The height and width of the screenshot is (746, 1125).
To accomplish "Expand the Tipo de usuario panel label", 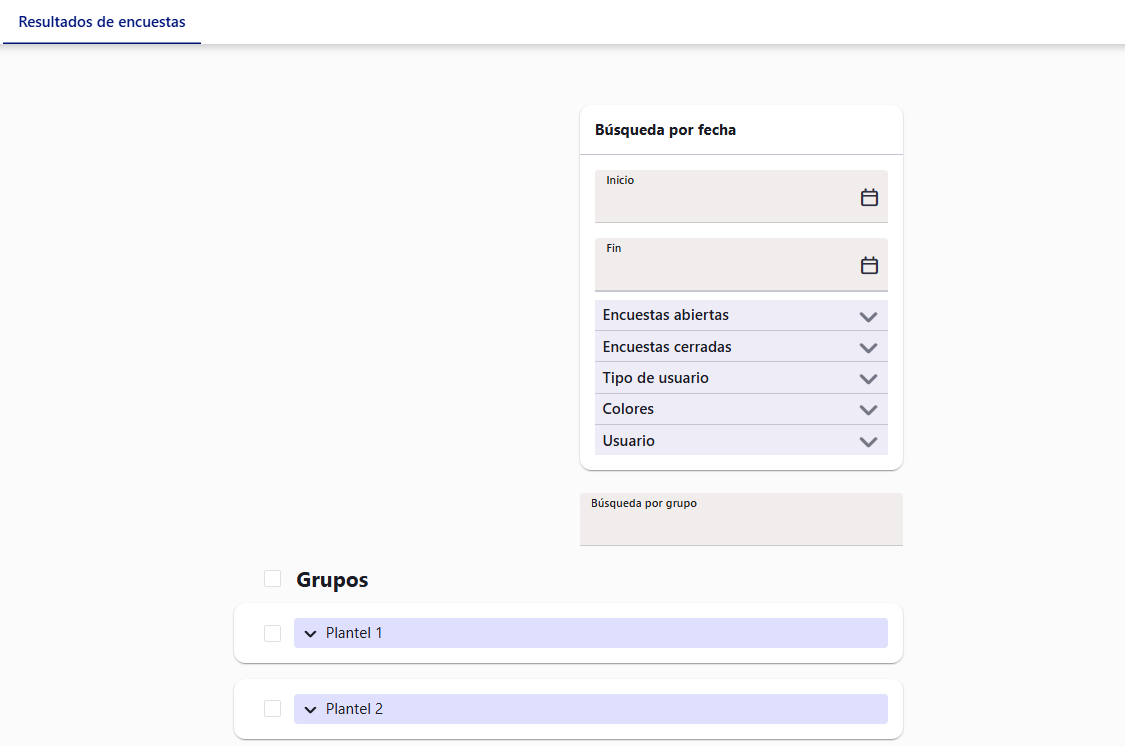I will coord(655,378).
